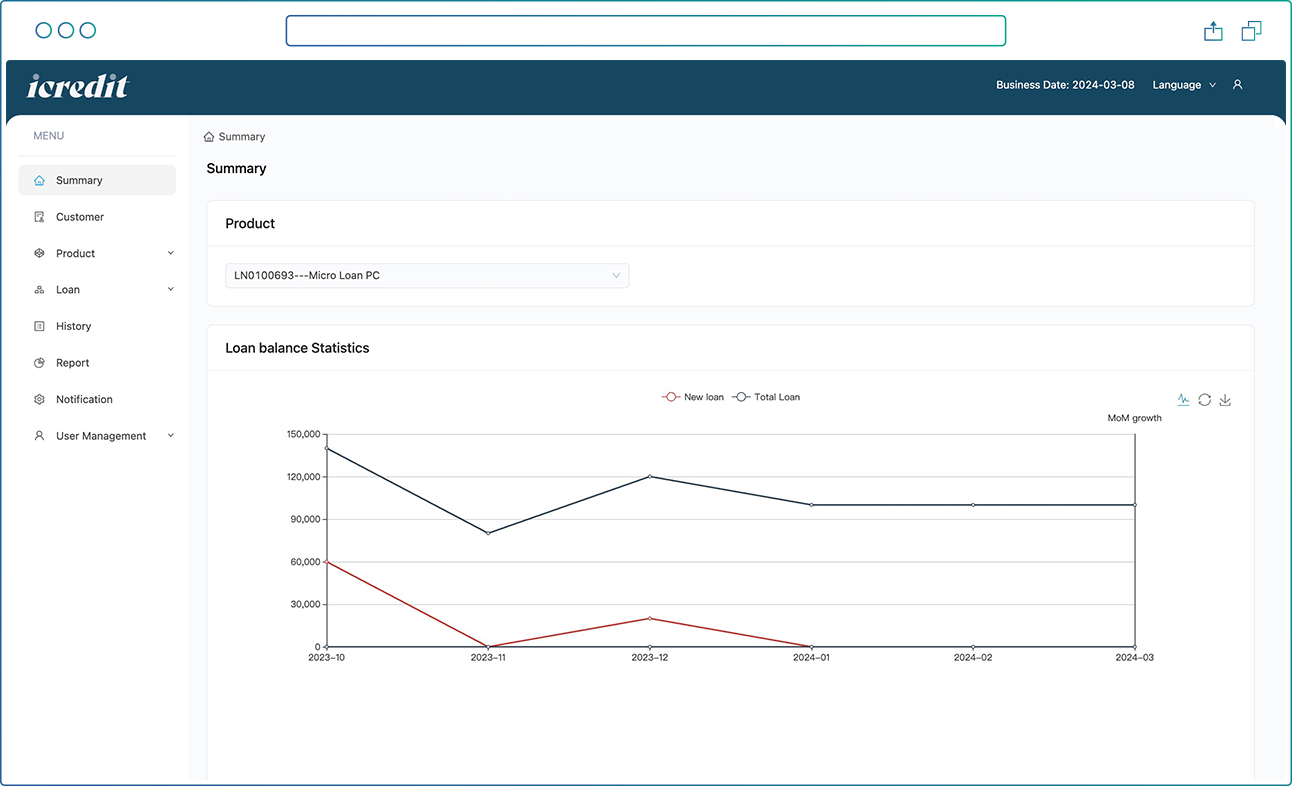The image size is (1292, 786).
Task: Click the browser duplicate windows icon
Action: (1251, 31)
